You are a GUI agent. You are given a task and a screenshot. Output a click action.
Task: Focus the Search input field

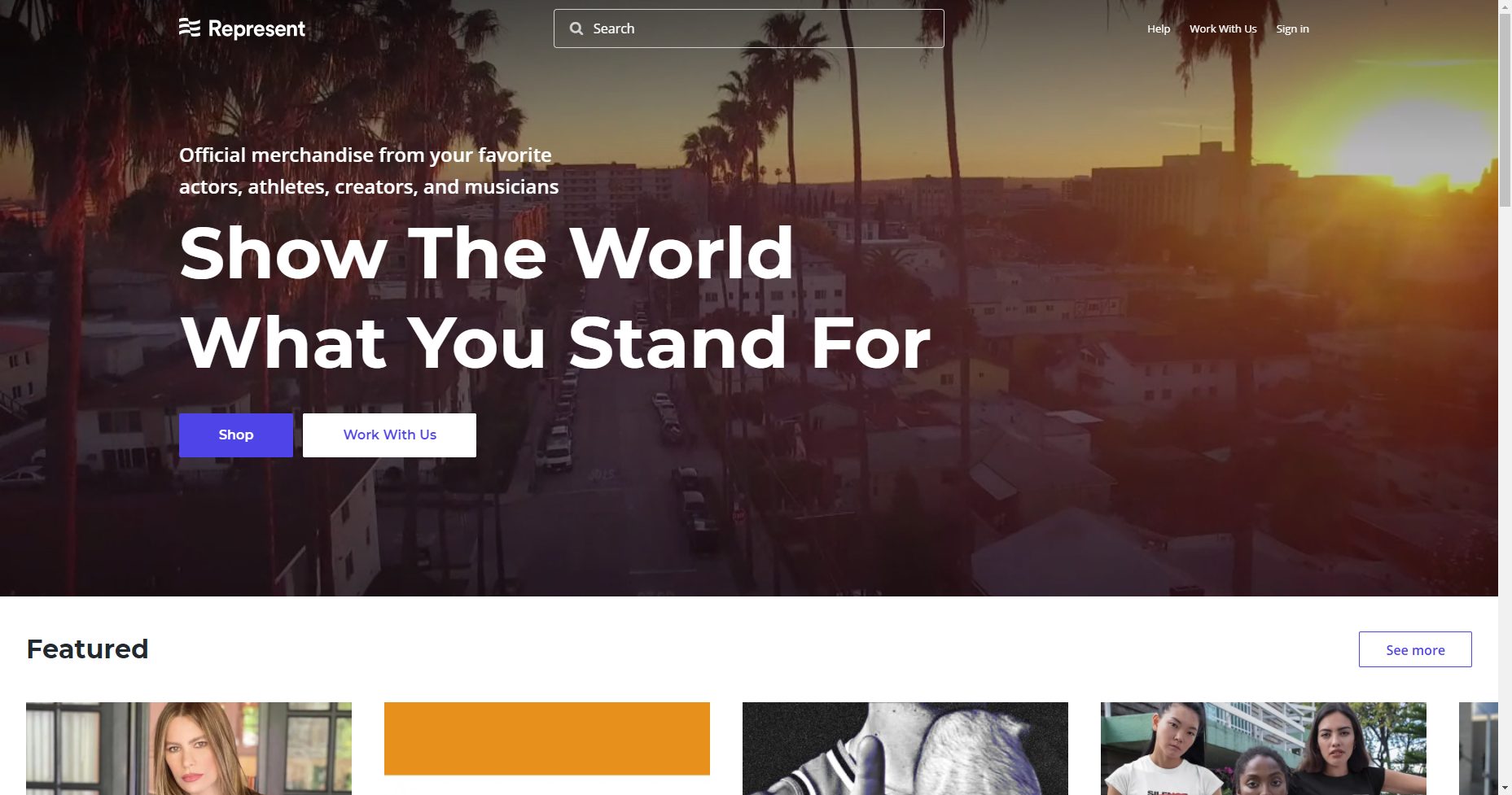[x=748, y=28]
